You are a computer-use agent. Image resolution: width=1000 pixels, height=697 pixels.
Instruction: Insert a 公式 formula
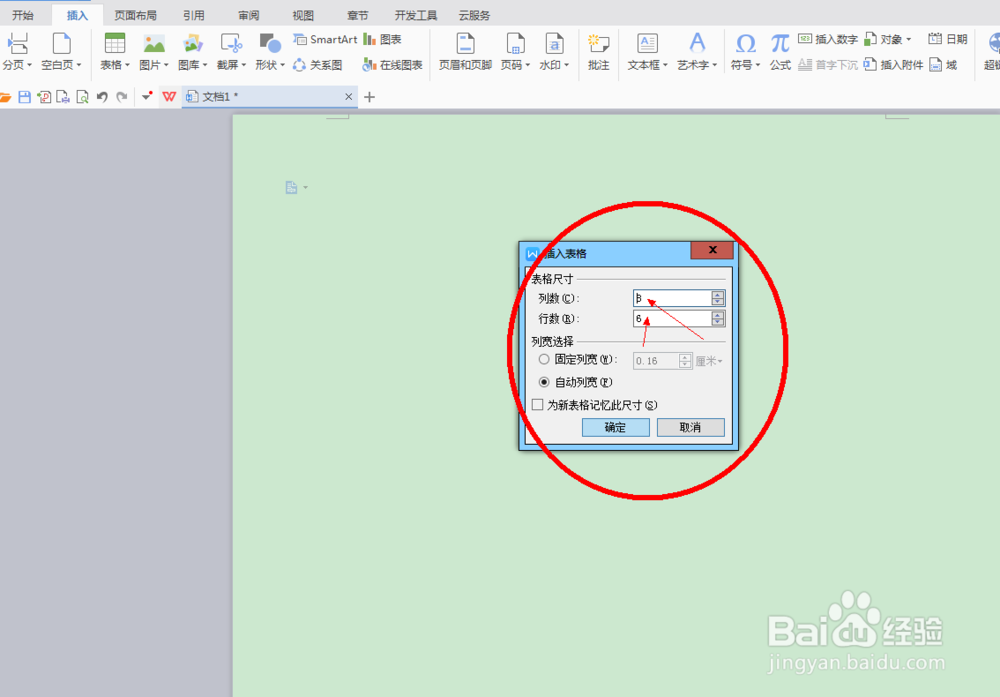pyautogui.click(x=780, y=51)
